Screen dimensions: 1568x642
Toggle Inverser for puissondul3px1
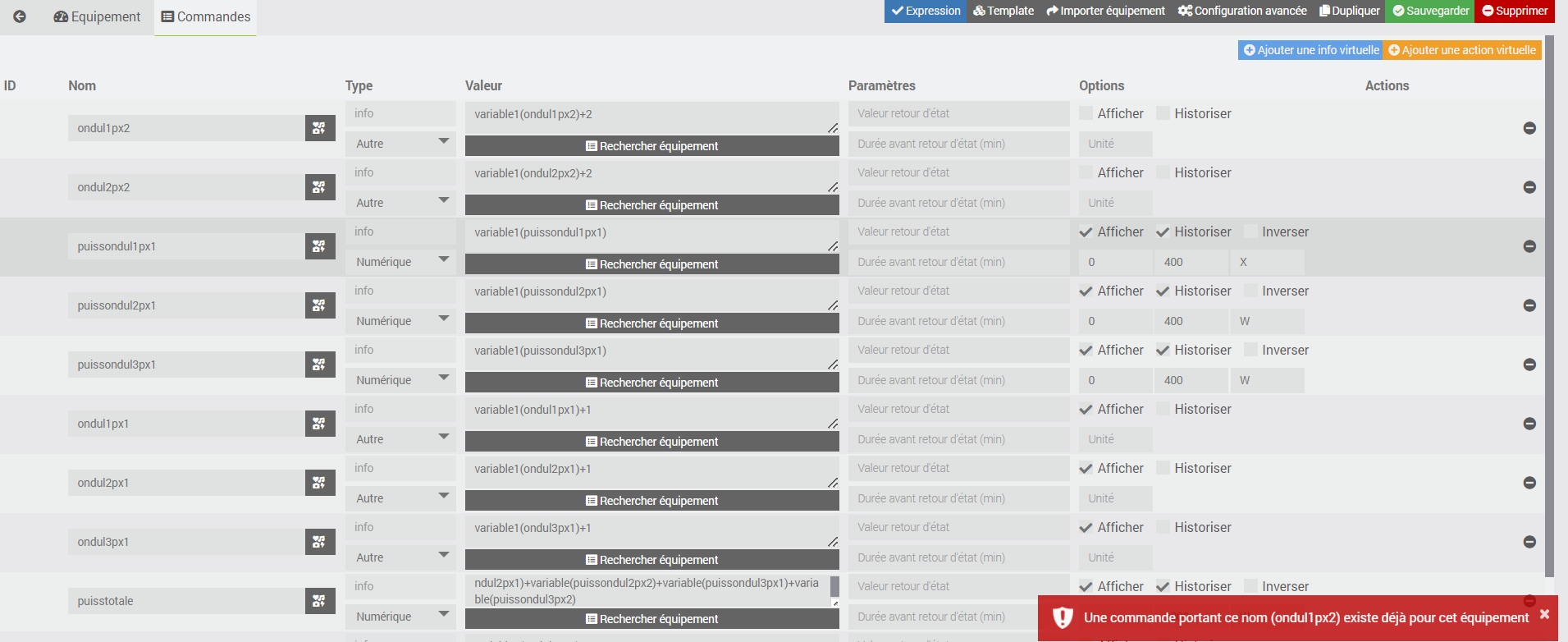coord(1250,350)
